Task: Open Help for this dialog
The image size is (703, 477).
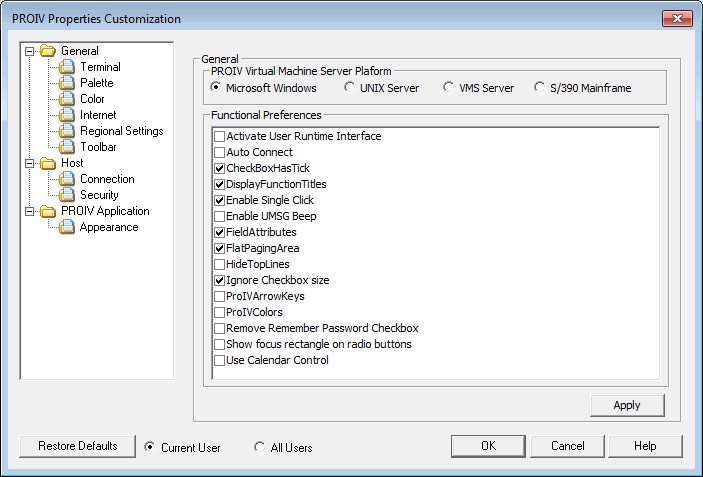Action: coord(645,446)
